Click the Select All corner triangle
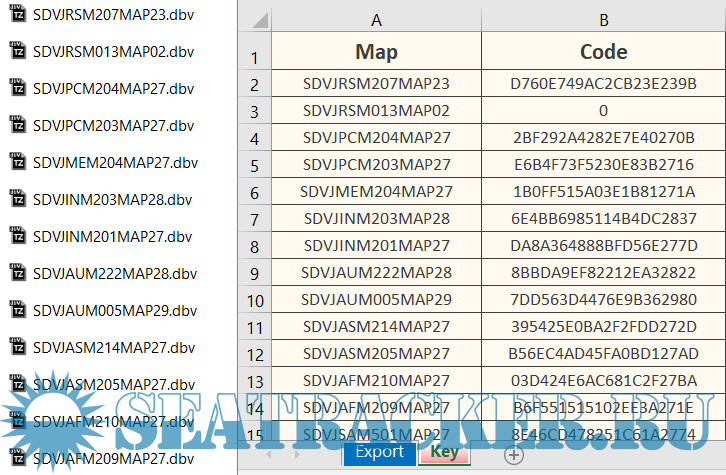 (258, 20)
